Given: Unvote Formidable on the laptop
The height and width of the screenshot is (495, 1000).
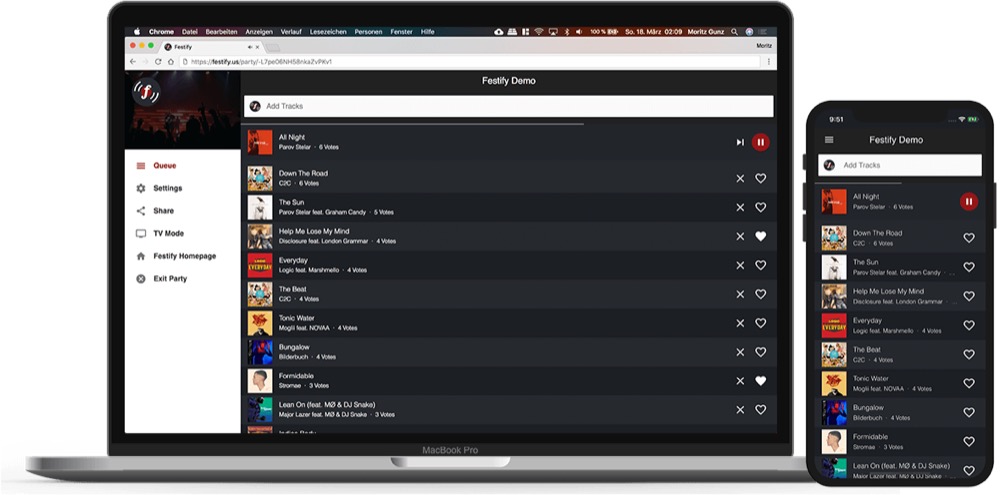Looking at the screenshot, I should 760,381.
